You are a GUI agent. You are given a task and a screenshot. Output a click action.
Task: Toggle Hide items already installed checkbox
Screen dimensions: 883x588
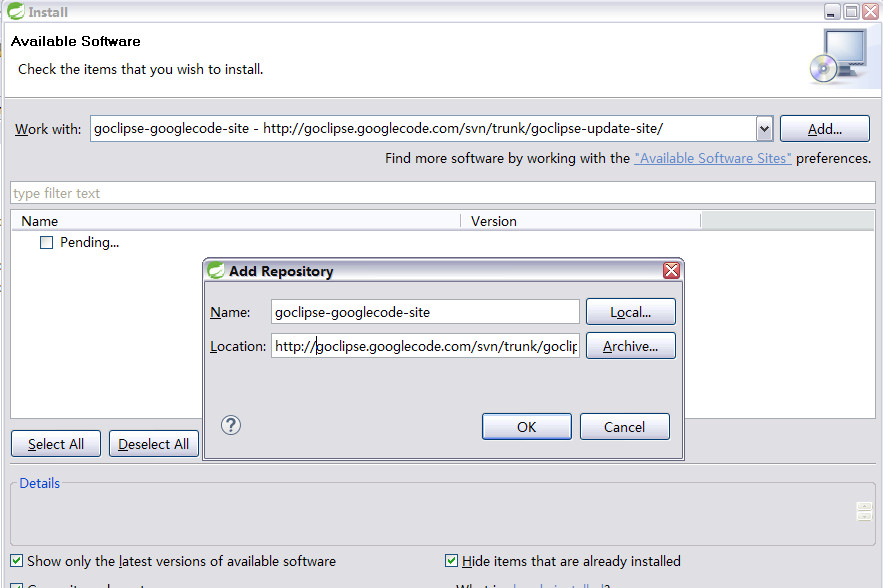pyautogui.click(x=451, y=561)
